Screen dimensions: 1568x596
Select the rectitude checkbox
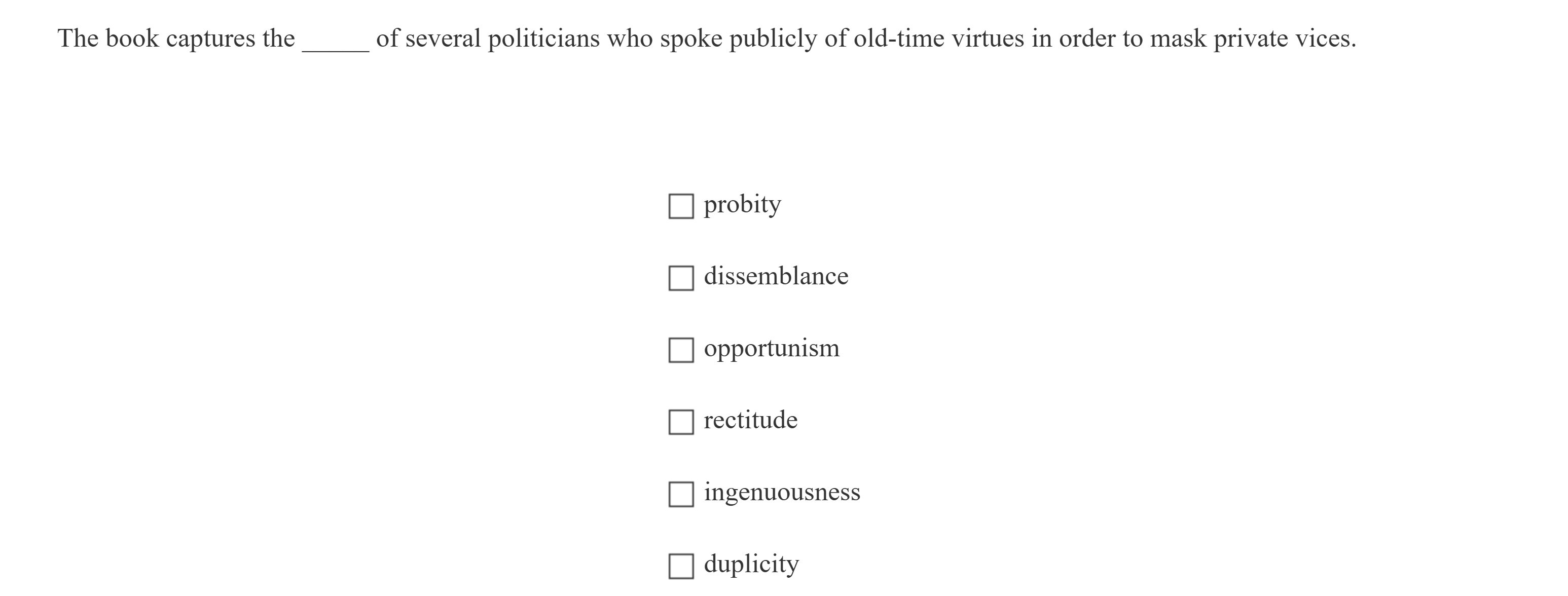click(680, 422)
